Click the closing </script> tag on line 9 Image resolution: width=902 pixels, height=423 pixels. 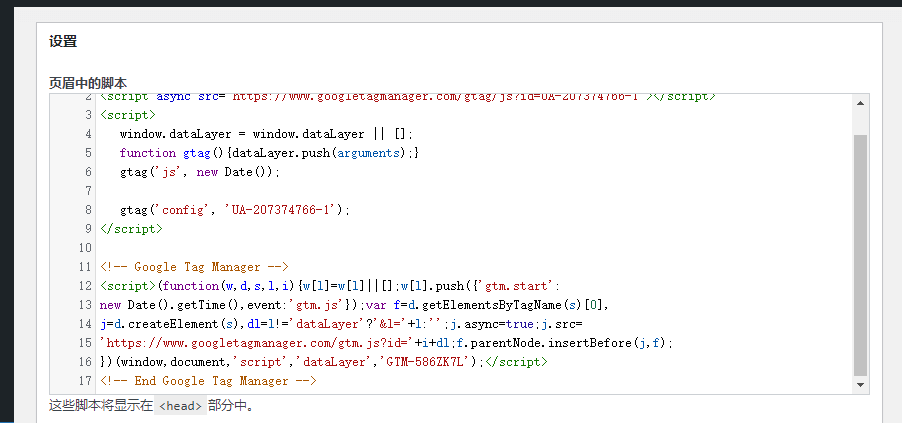(131, 229)
